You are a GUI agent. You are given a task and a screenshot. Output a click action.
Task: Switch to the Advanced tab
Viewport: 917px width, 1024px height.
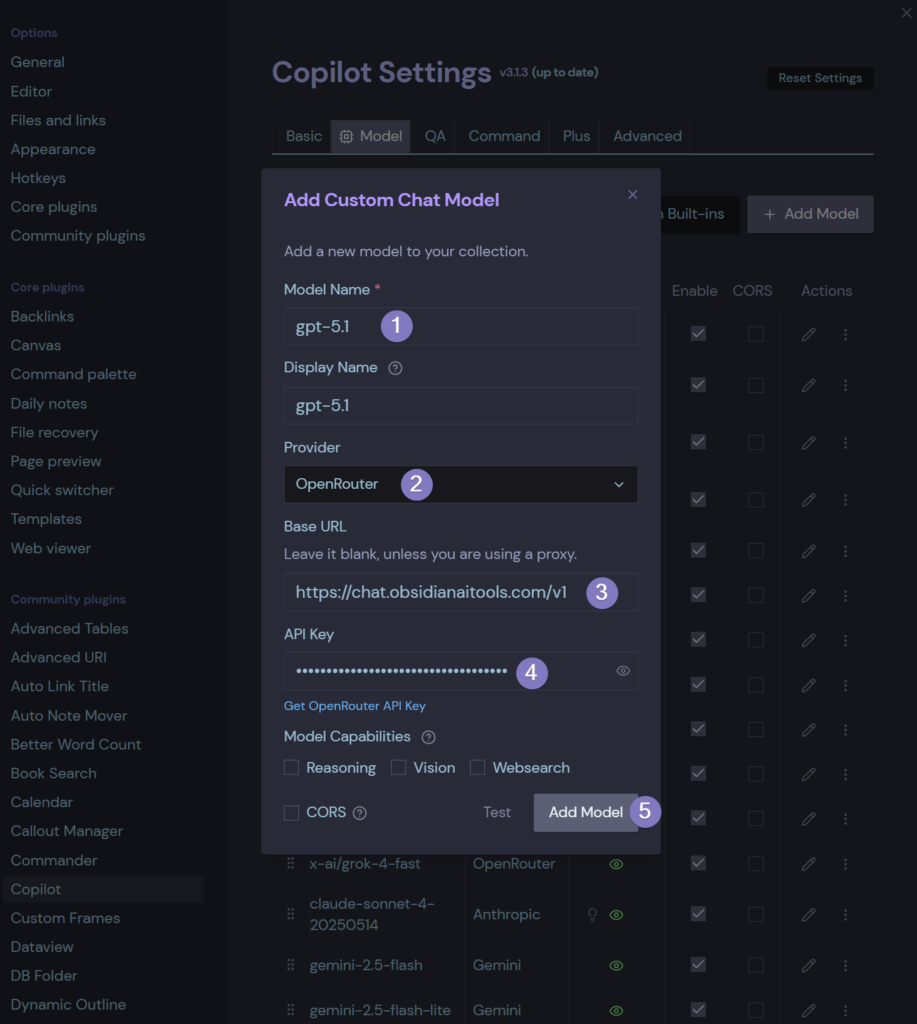[x=644, y=136]
